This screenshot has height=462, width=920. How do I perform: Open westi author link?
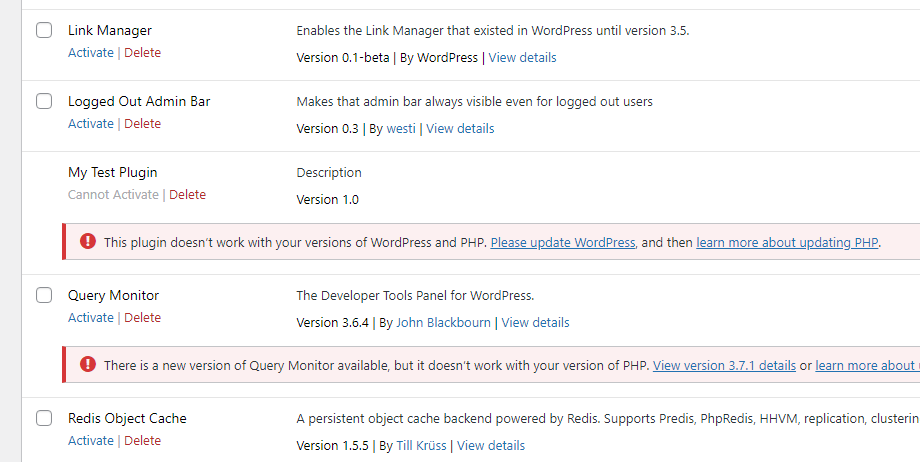point(402,128)
